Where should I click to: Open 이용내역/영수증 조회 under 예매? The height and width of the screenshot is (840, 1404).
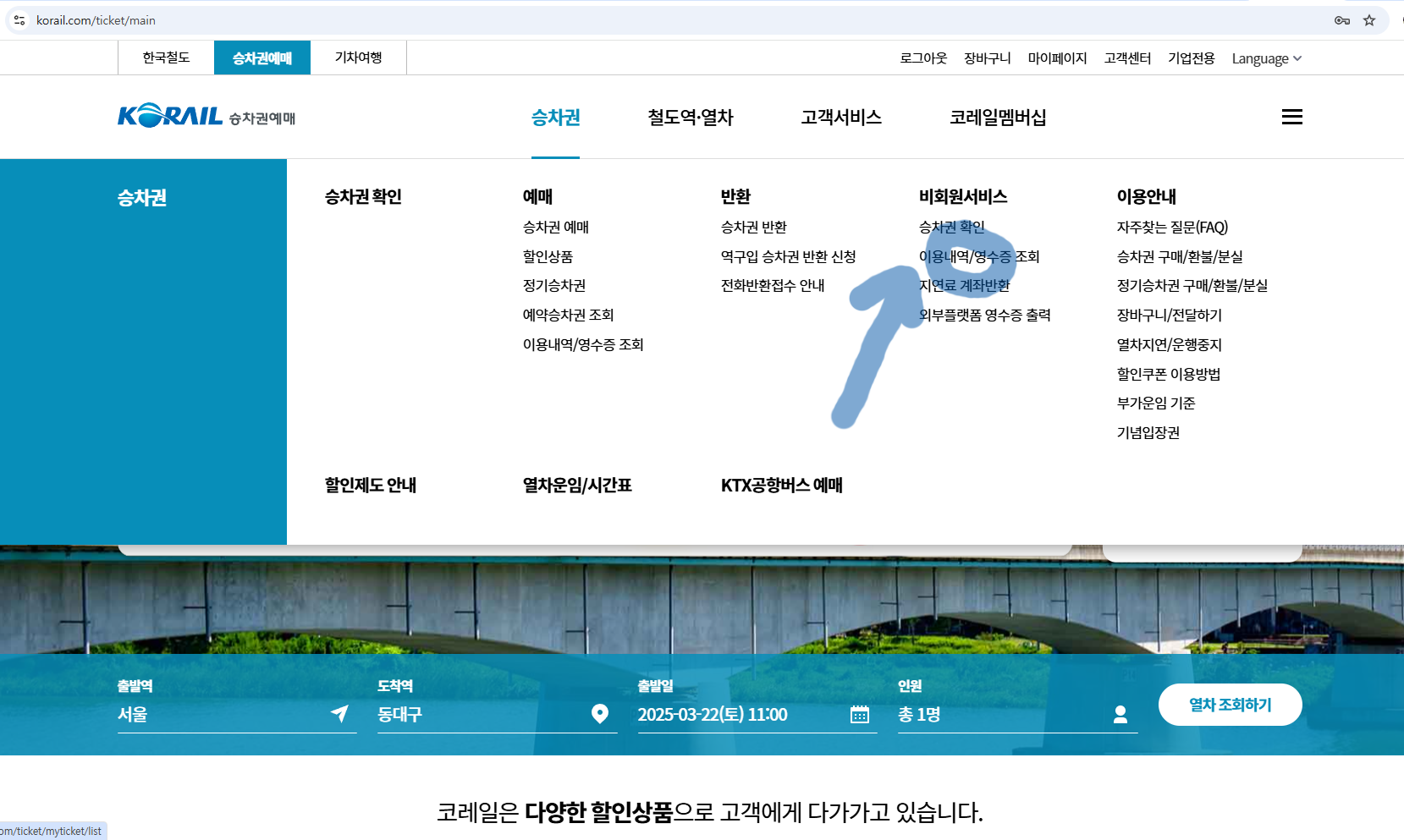point(583,344)
